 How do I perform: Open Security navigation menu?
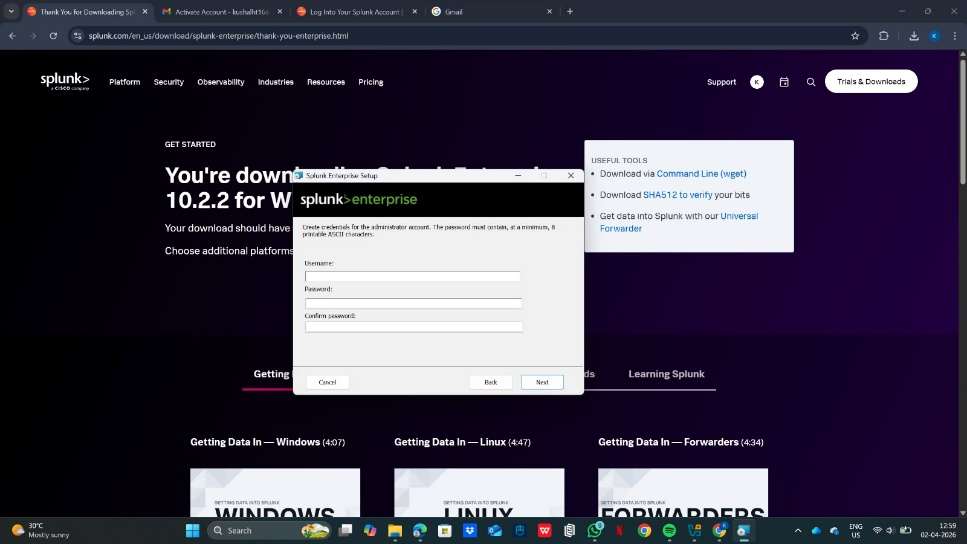168,82
